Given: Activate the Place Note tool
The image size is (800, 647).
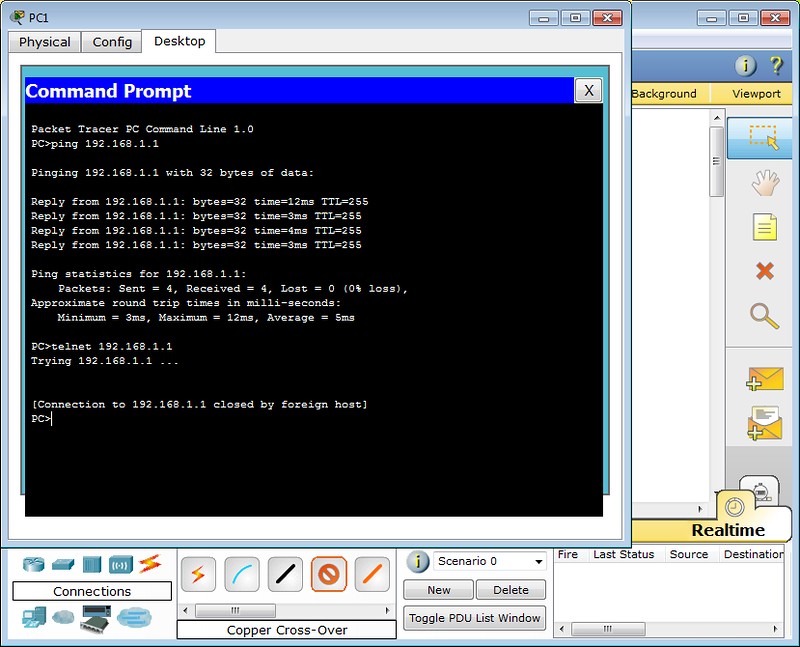Looking at the screenshot, I should point(765,227).
